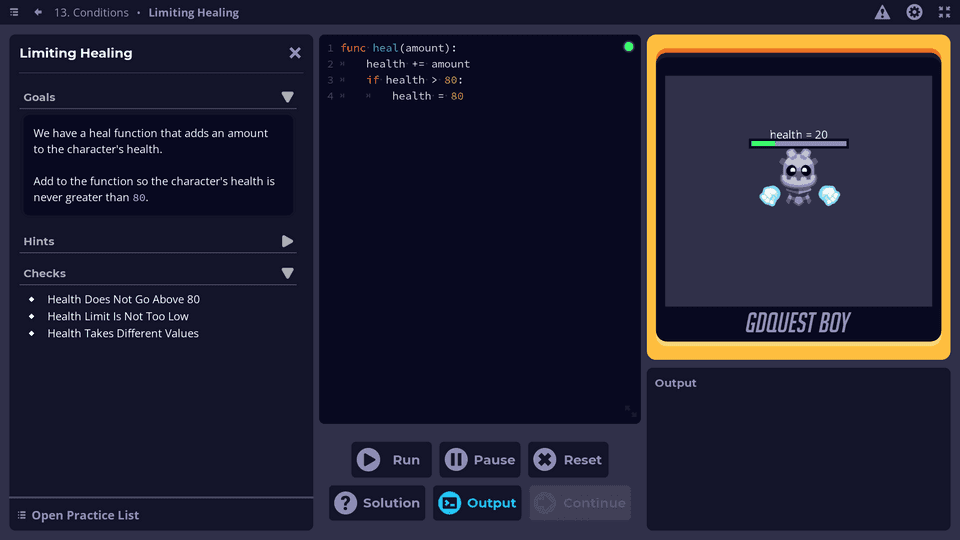Image resolution: width=960 pixels, height=540 pixels.
Task: Run the code
Action: 391,460
